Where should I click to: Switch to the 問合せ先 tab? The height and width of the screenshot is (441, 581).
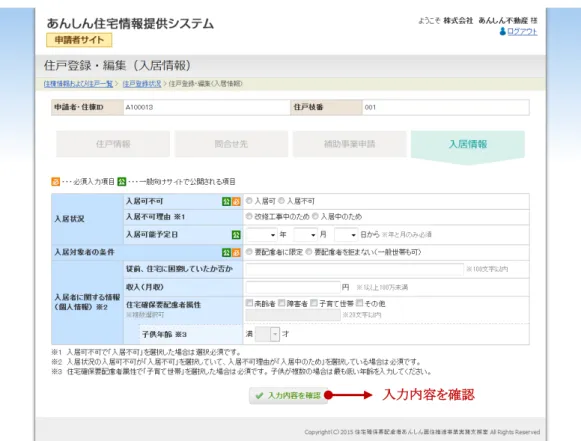click(x=231, y=144)
